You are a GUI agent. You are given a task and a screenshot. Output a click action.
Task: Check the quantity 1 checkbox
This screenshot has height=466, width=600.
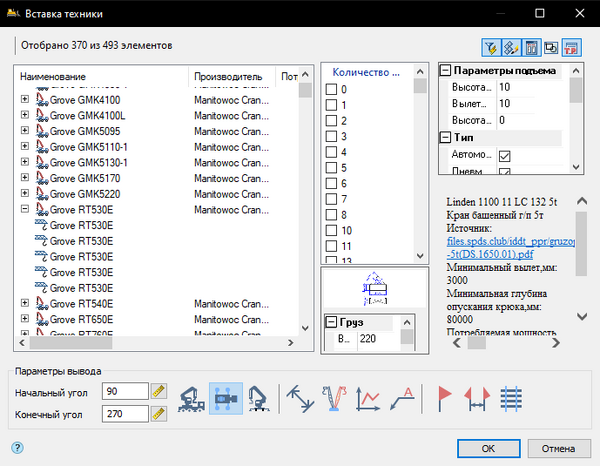pyautogui.click(x=331, y=105)
